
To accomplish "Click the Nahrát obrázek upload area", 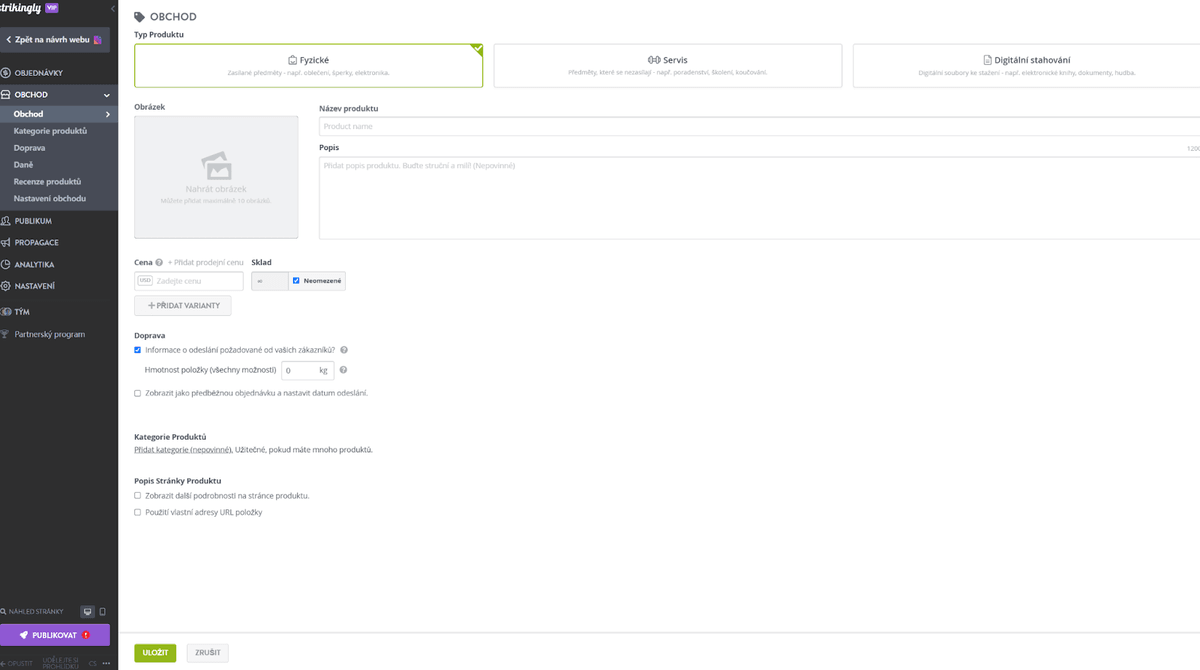I will tap(216, 177).
